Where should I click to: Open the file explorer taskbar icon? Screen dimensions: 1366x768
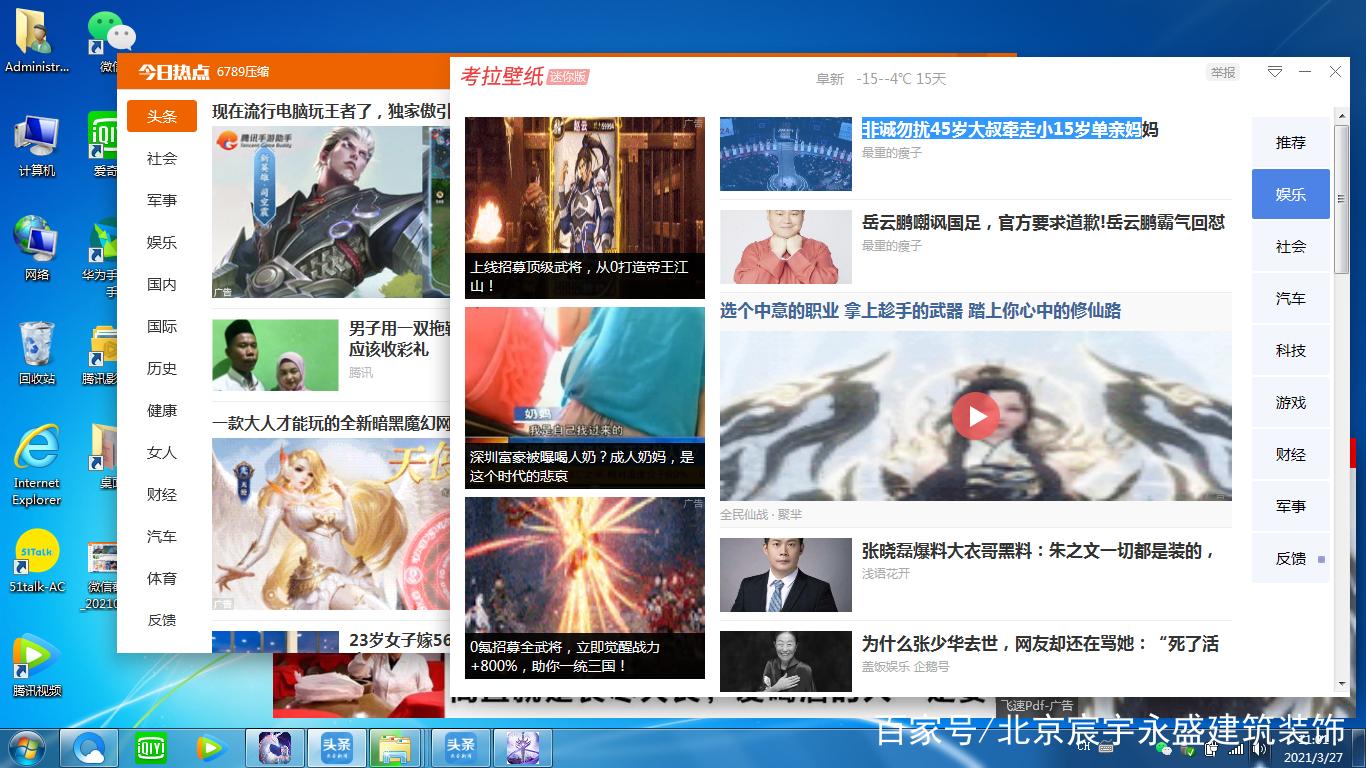pyautogui.click(x=397, y=747)
